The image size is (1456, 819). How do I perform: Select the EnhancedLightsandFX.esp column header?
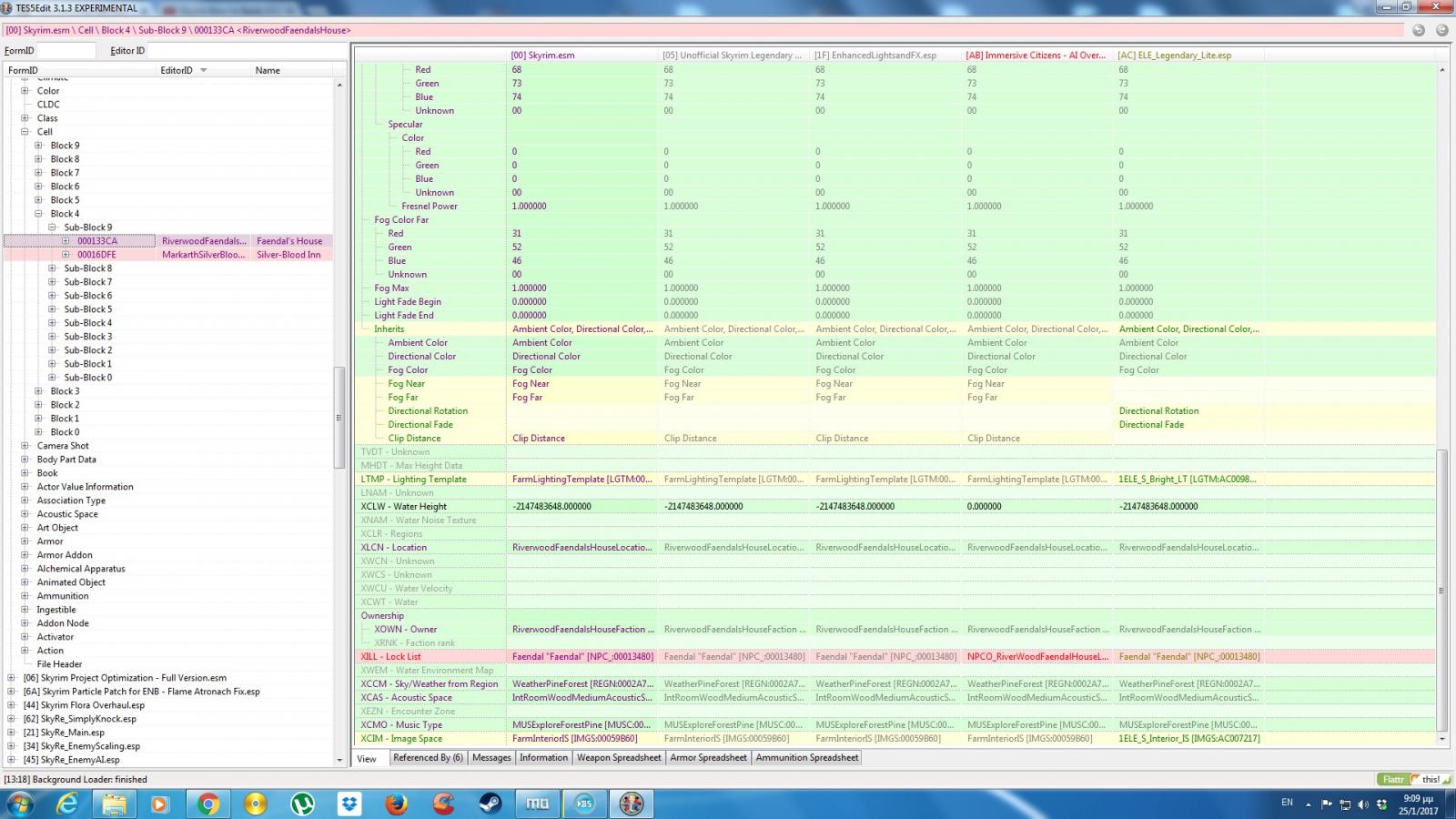pos(885,56)
